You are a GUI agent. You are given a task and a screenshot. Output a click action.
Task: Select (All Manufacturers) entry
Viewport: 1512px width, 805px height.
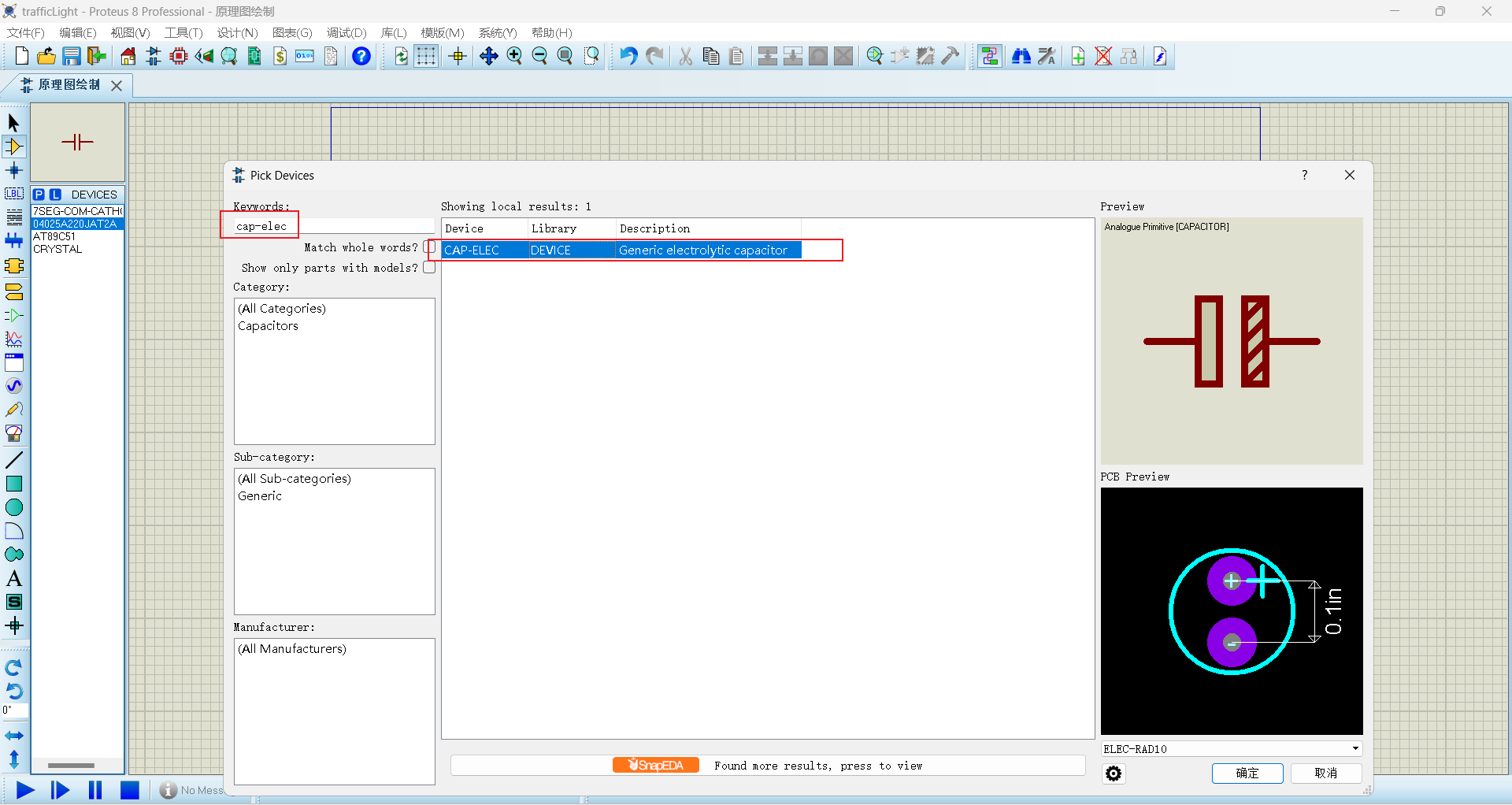click(x=291, y=649)
